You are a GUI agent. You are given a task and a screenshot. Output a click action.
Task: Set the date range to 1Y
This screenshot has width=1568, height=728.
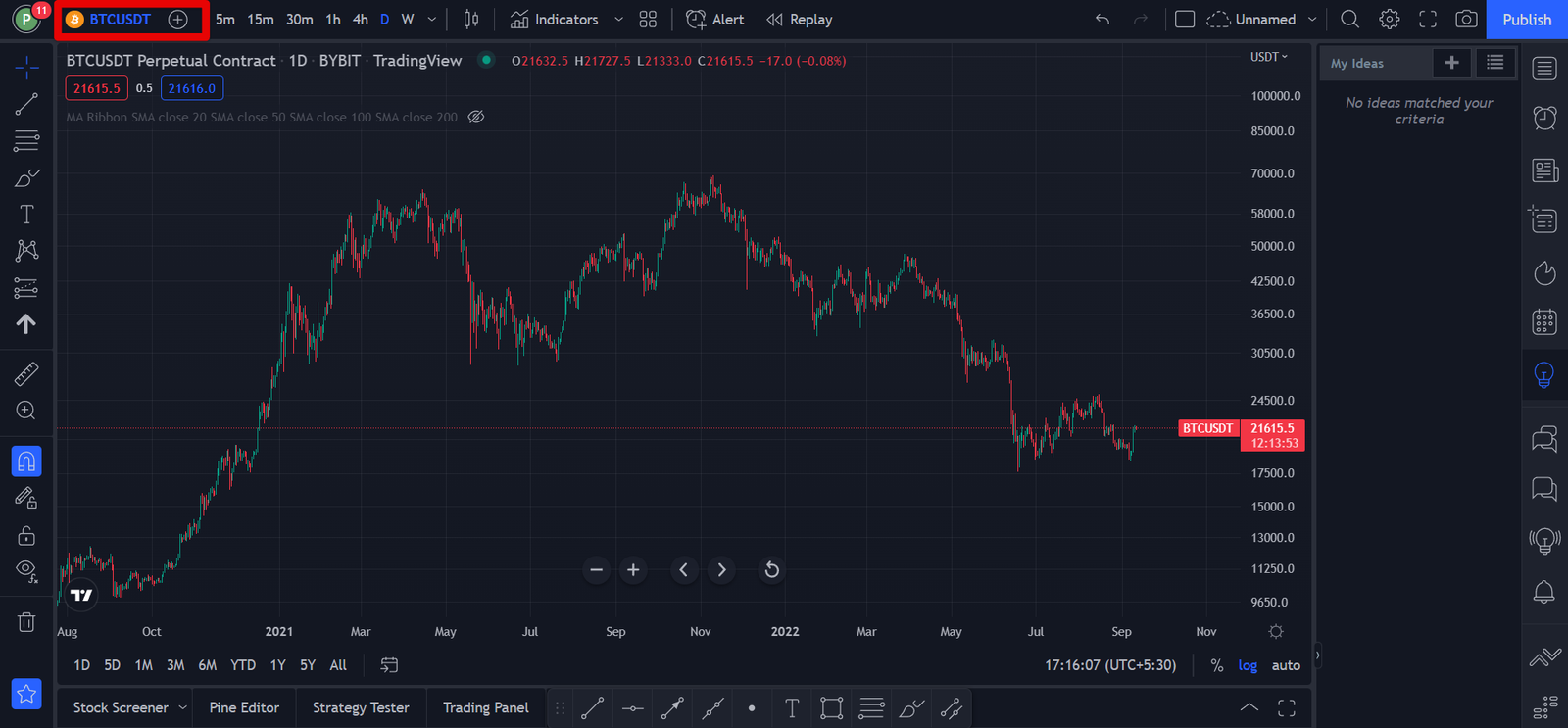278,665
